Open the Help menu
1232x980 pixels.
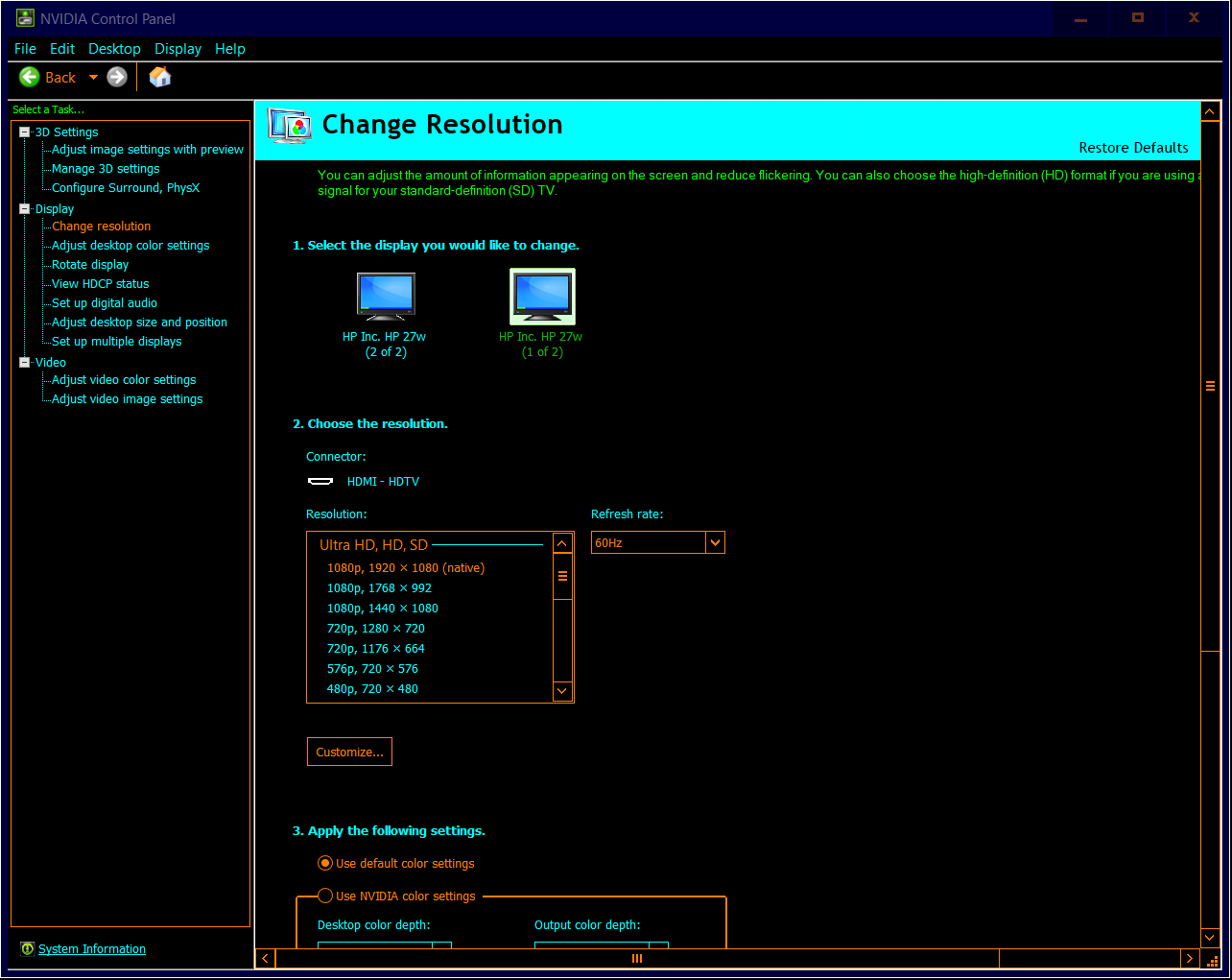point(230,49)
